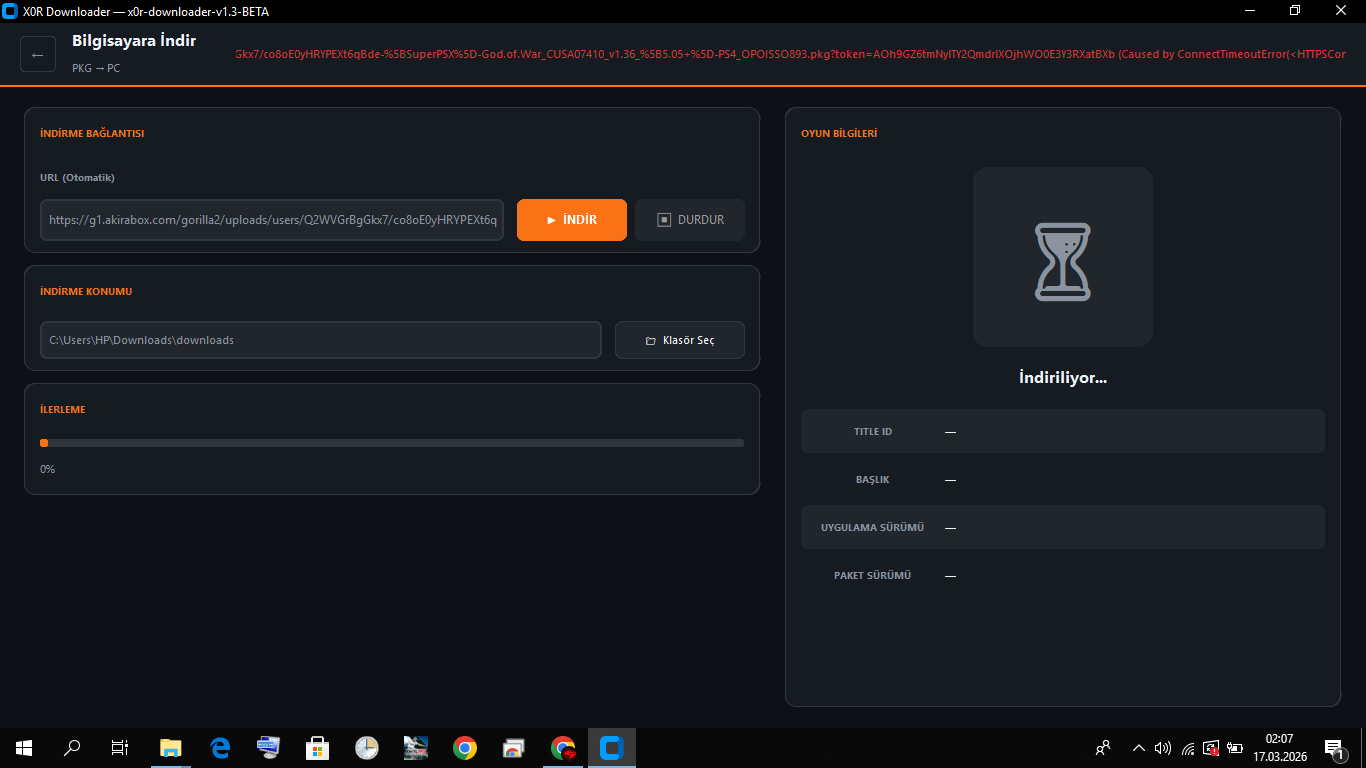
Task: Select the TITLE ID info row
Action: [1062, 431]
